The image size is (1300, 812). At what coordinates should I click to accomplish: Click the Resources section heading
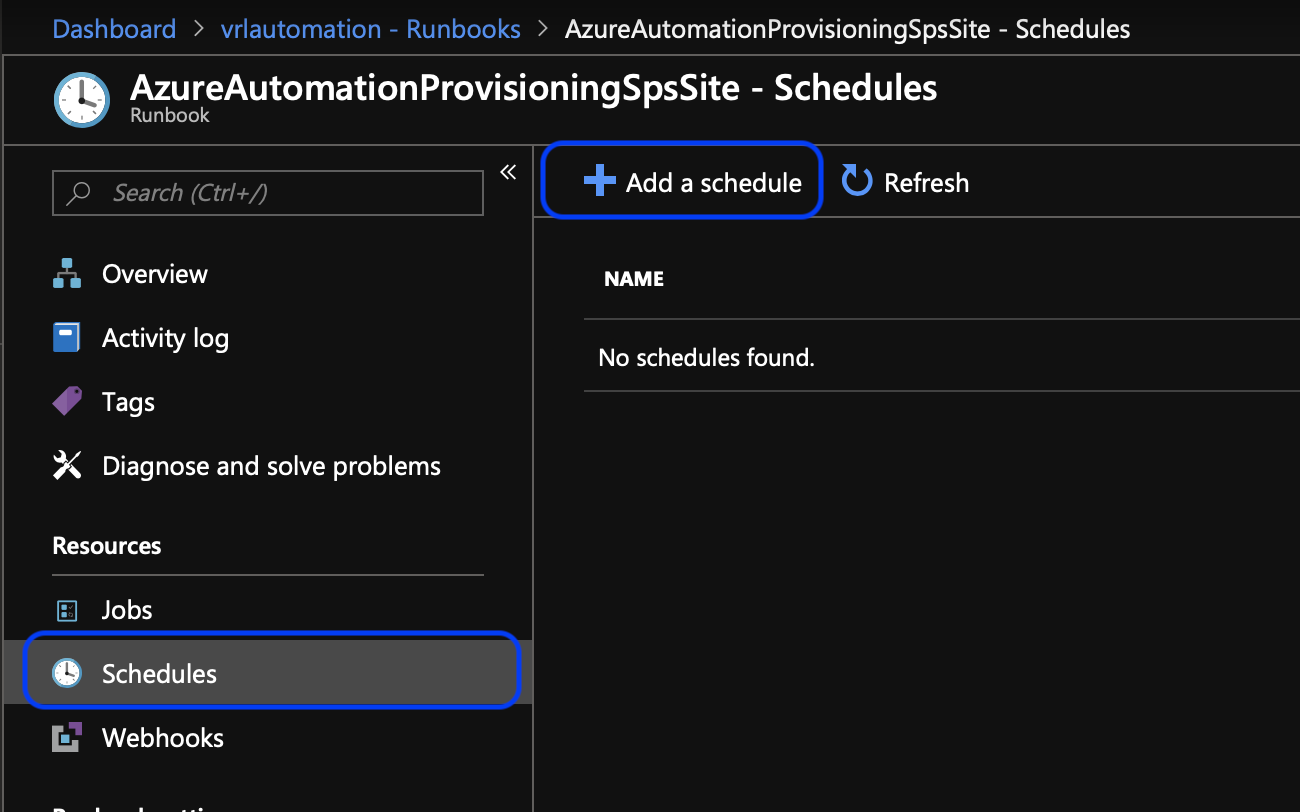pyautogui.click(x=107, y=546)
